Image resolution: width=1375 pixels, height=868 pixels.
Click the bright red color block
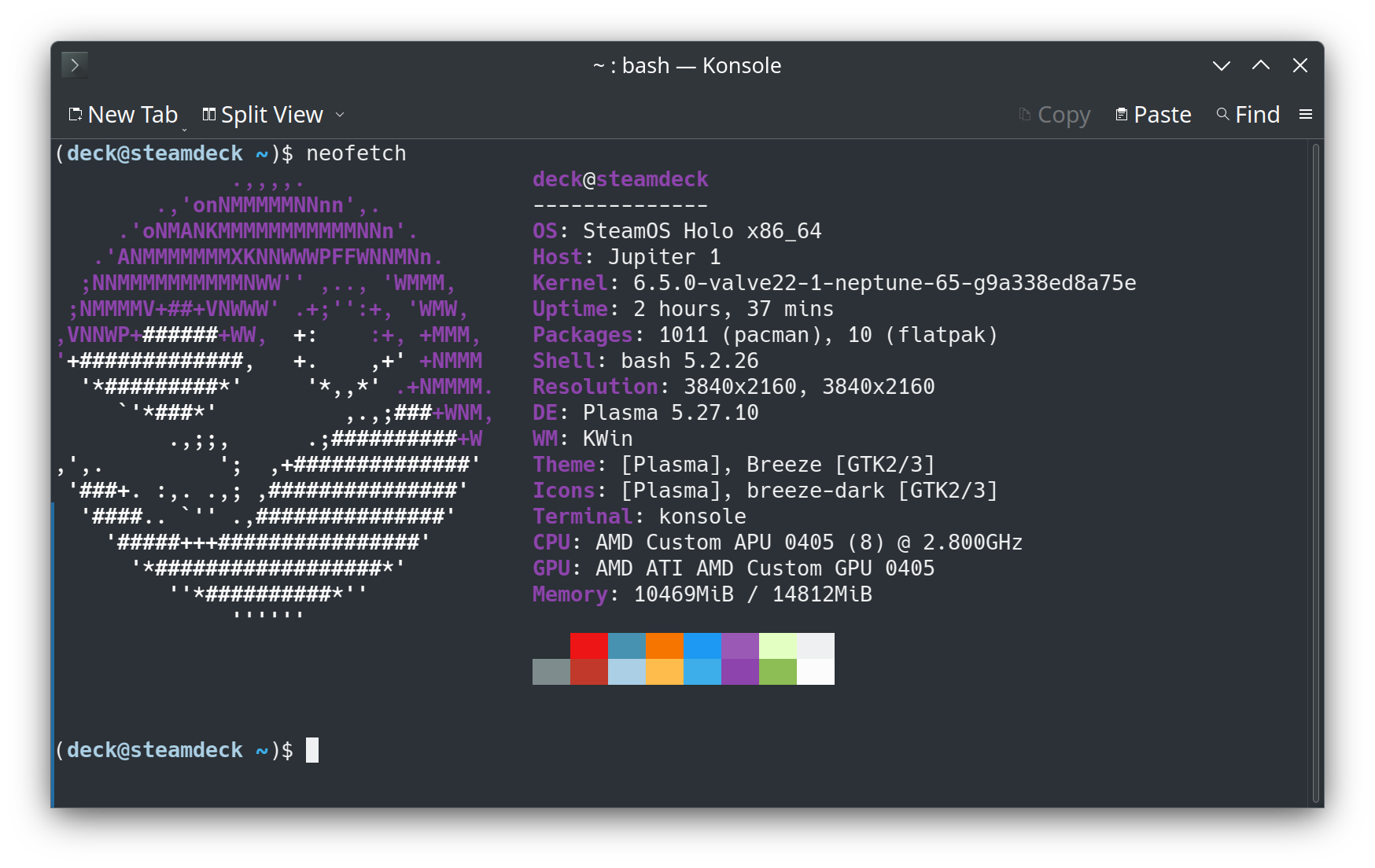(x=589, y=645)
